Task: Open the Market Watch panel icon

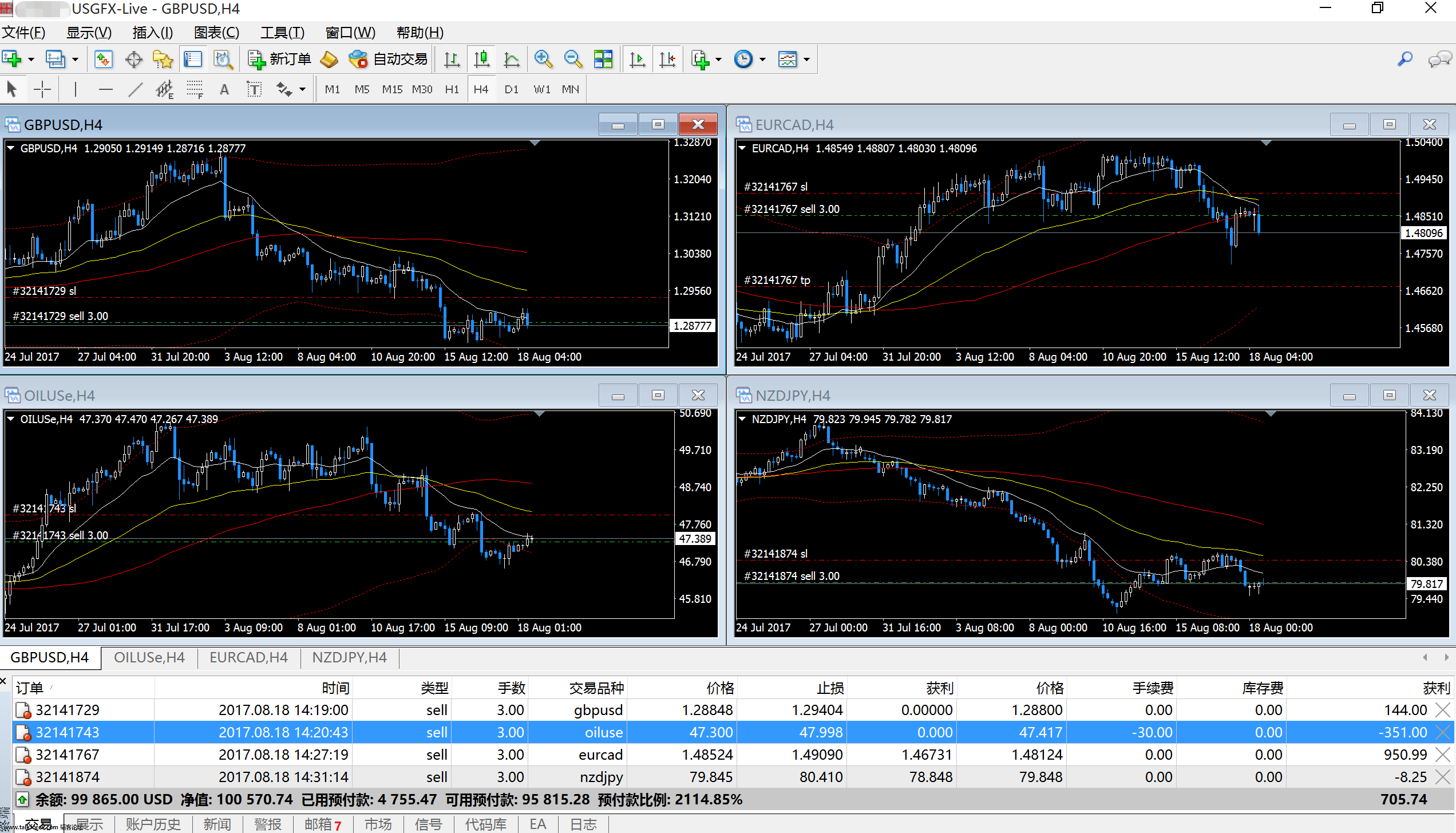Action: tap(104, 59)
